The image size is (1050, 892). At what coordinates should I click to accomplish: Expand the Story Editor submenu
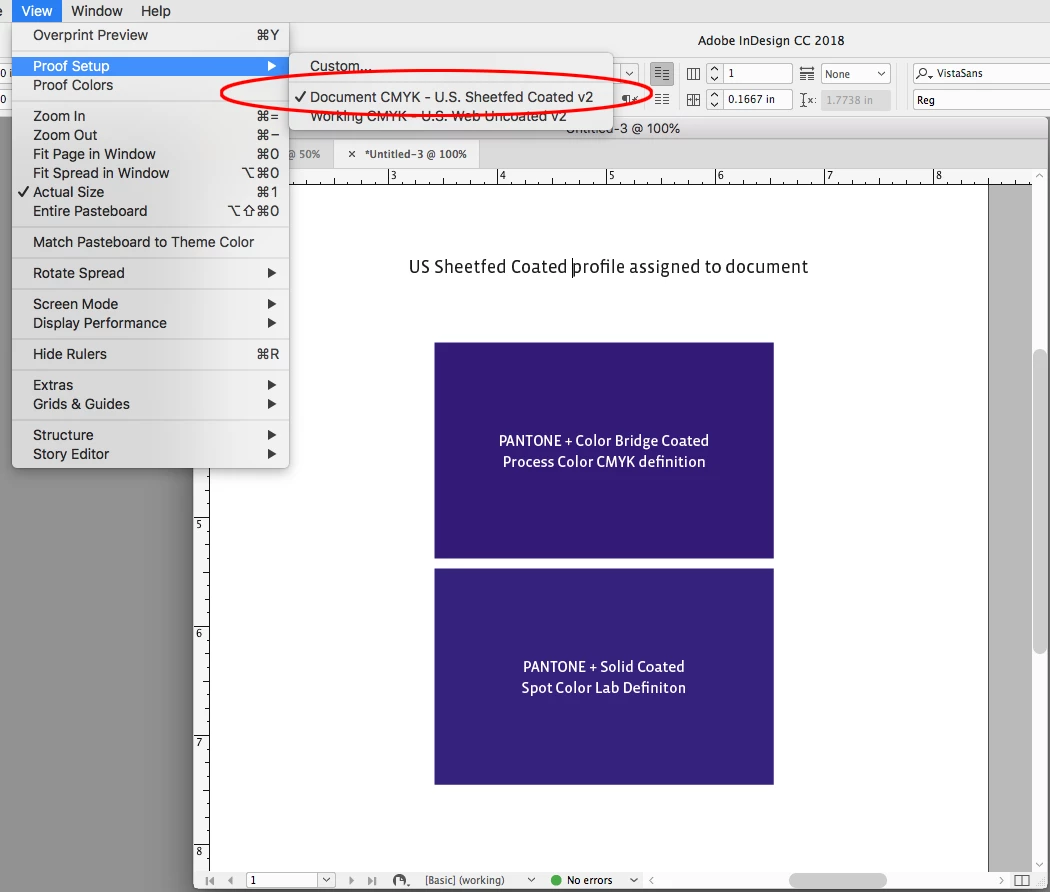pos(271,454)
